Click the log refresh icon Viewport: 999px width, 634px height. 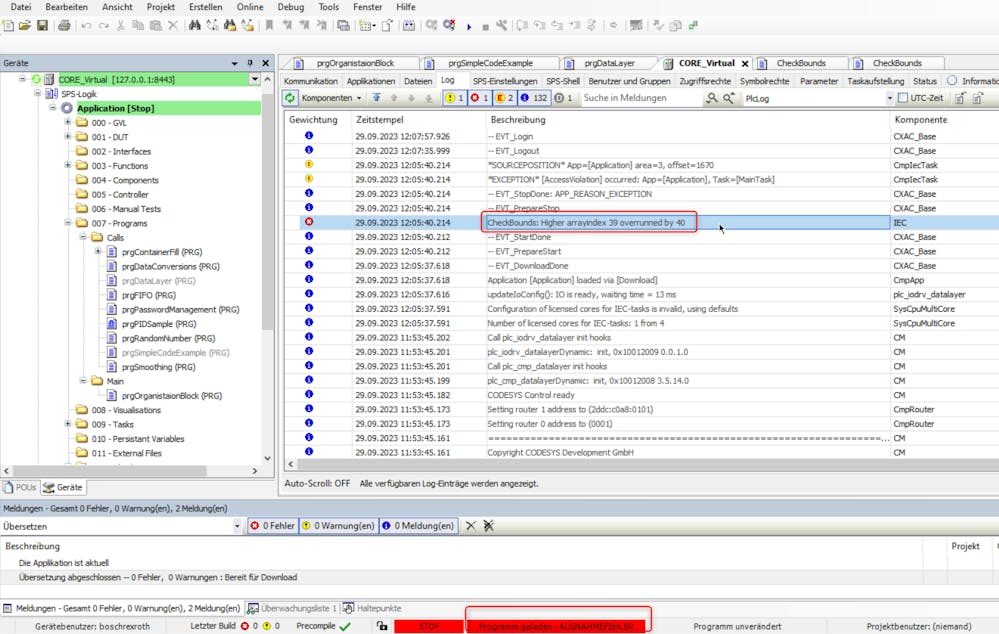290,98
